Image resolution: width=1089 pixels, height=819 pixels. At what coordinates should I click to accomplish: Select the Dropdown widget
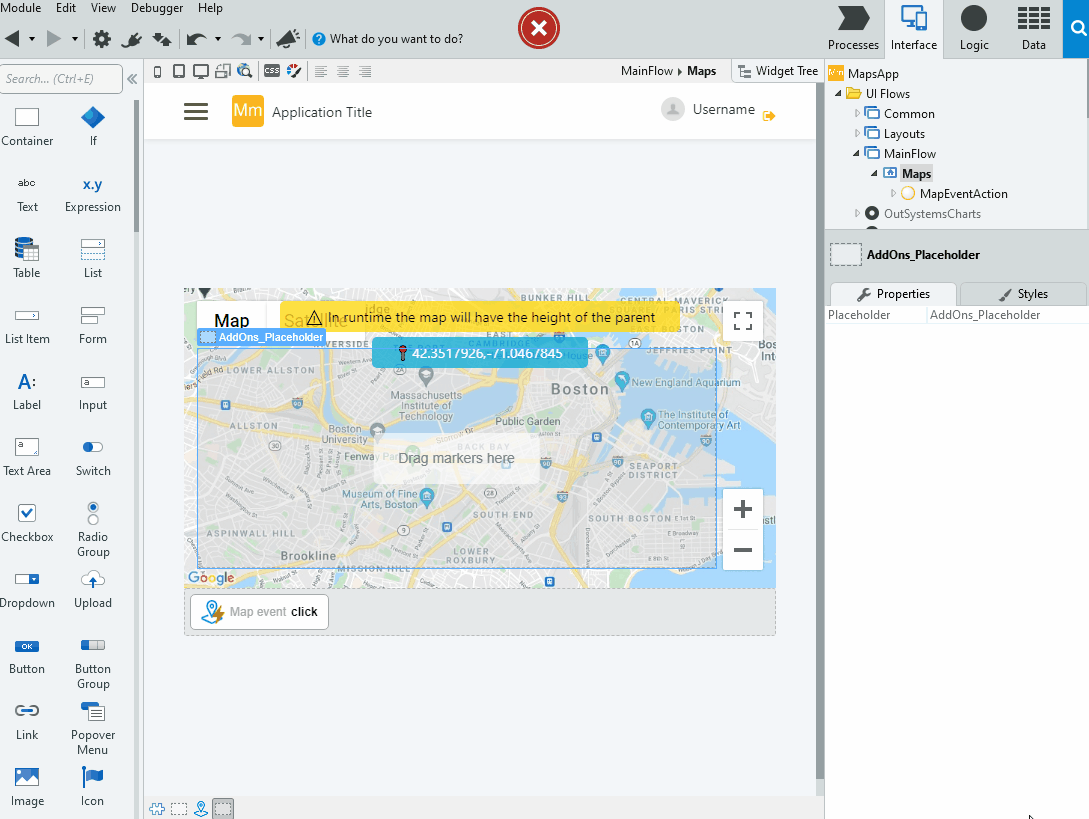pyautogui.click(x=27, y=589)
